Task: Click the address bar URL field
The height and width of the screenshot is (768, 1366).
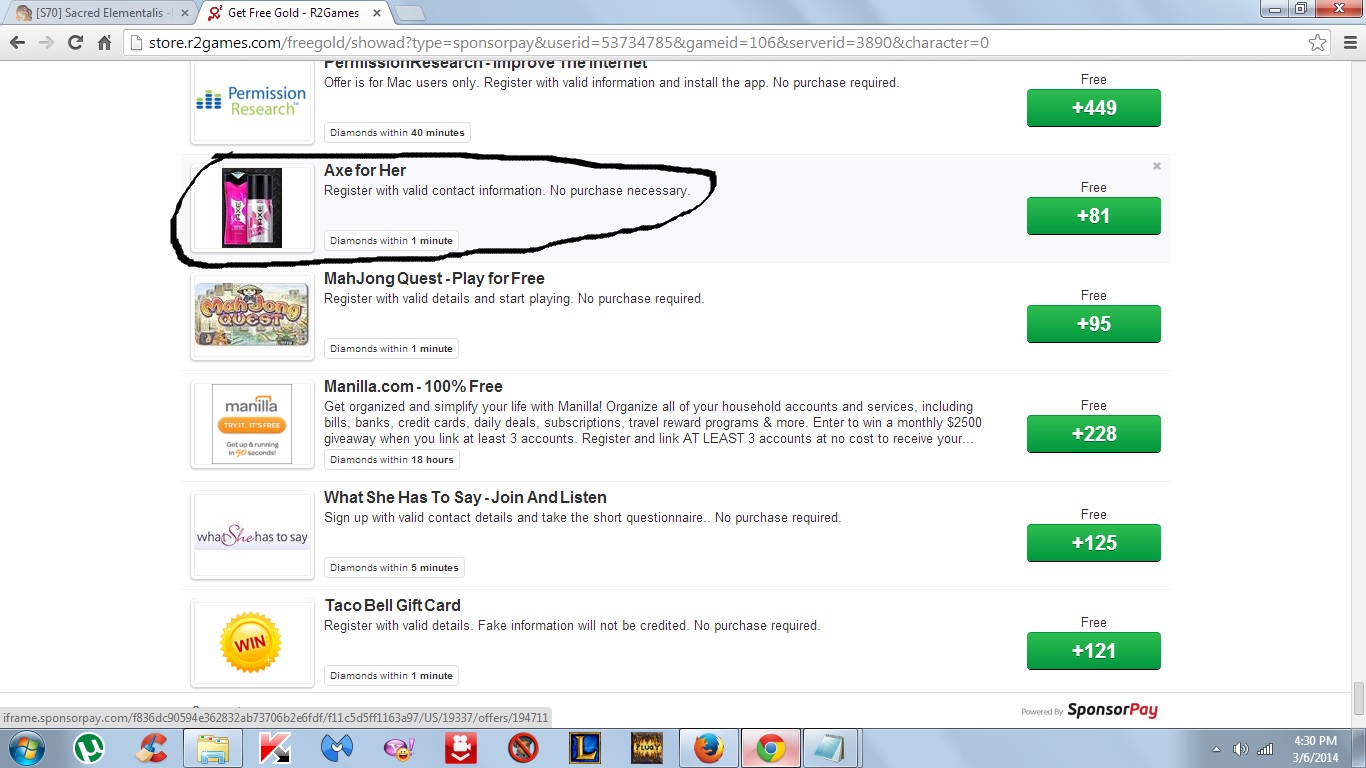Action: click(700, 43)
